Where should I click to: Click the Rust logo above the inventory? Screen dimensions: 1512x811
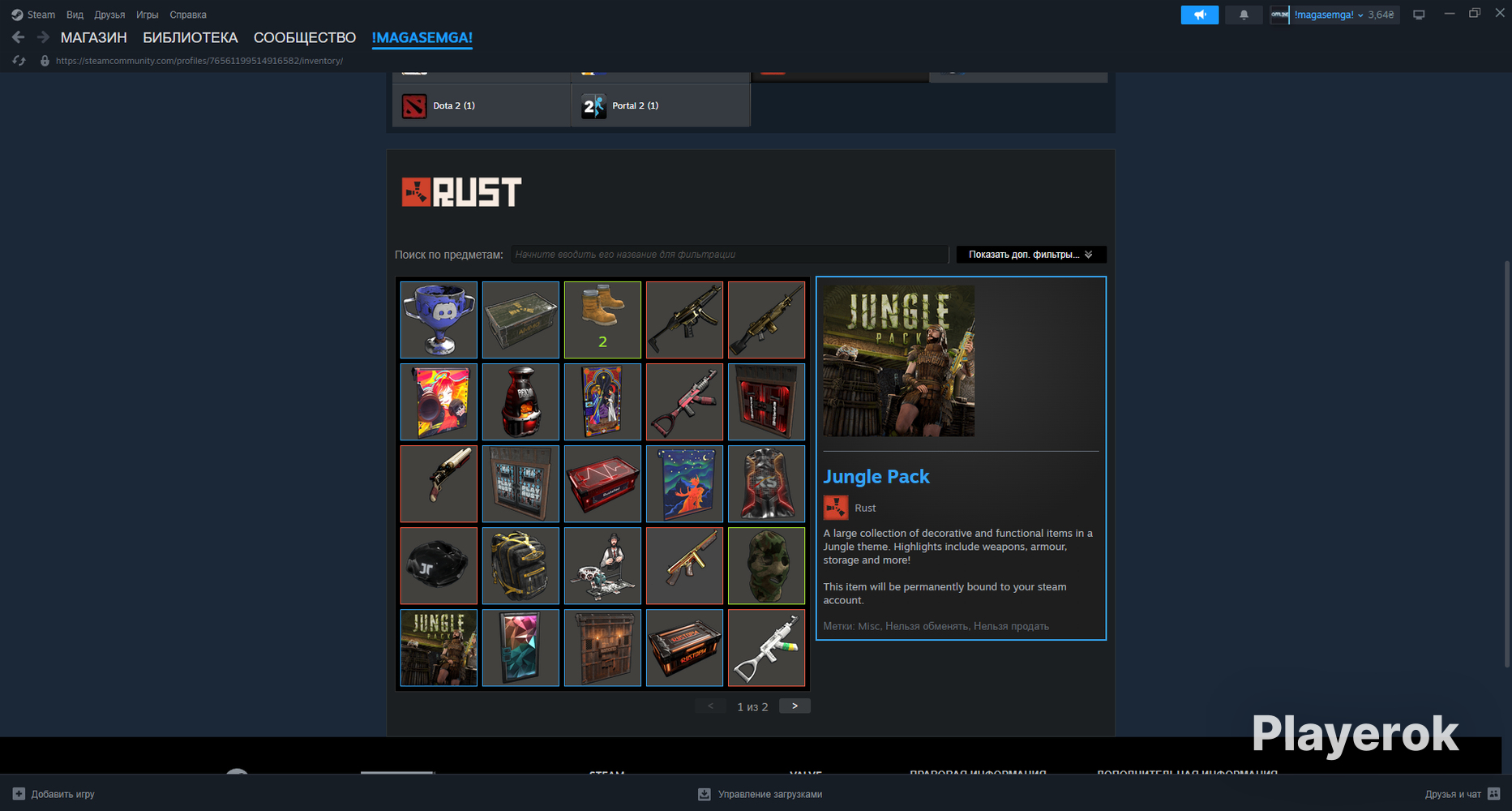(461, 192)
